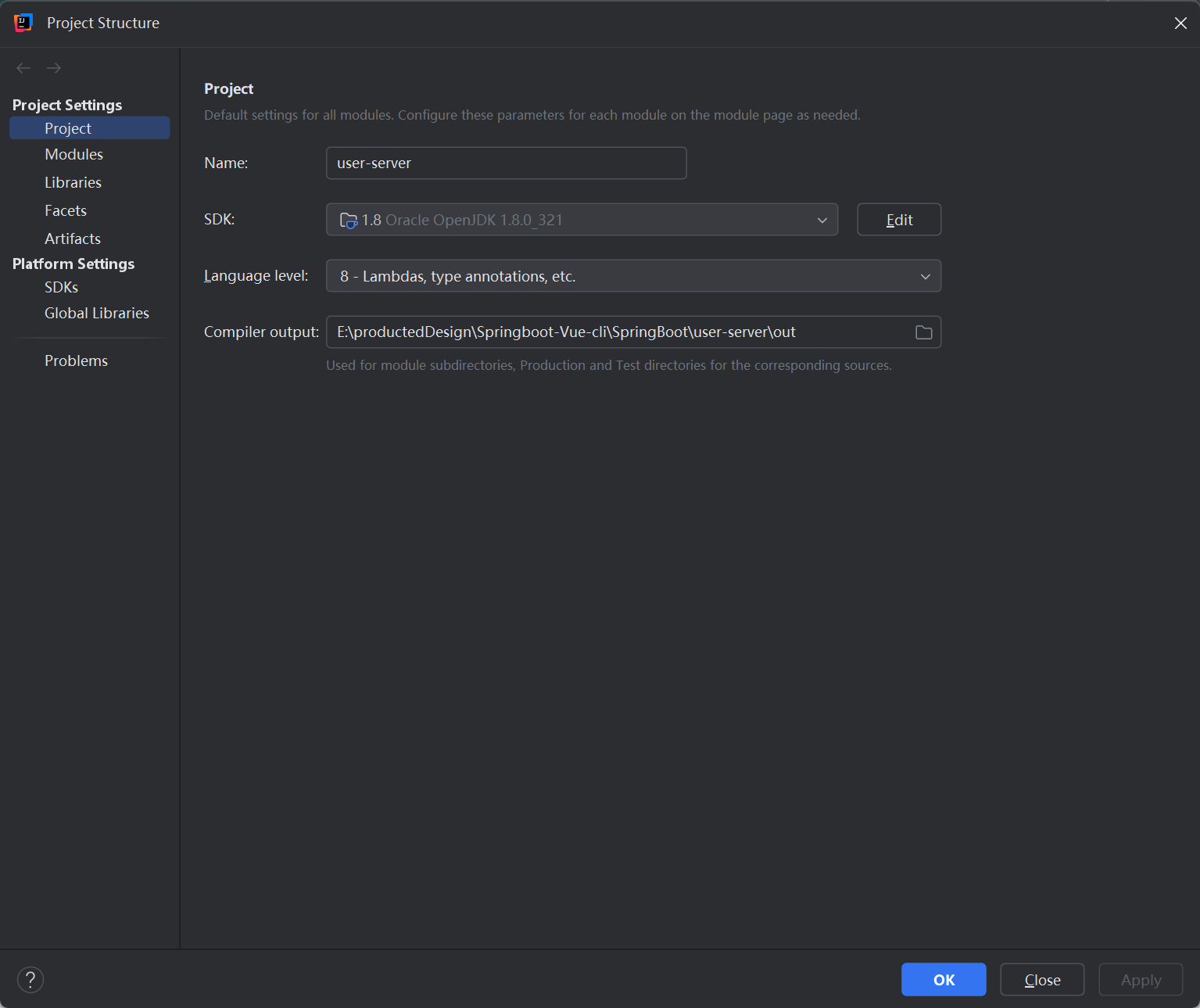Click the Close button at bottom

(x=1042, y=980)
